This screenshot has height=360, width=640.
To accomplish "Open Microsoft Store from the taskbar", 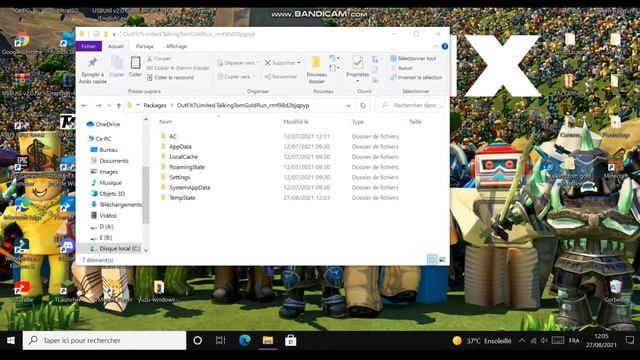I will coord(291,340).
